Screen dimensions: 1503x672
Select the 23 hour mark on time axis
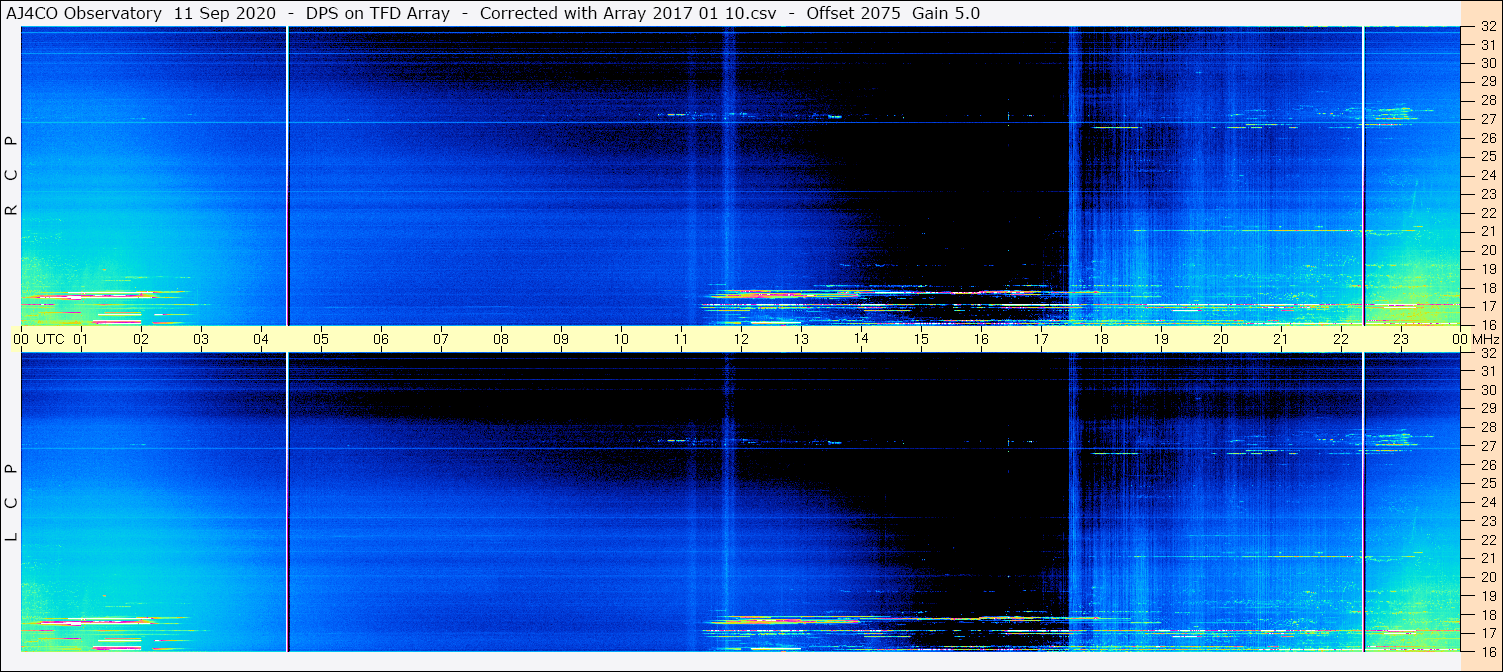point(1401,339)
